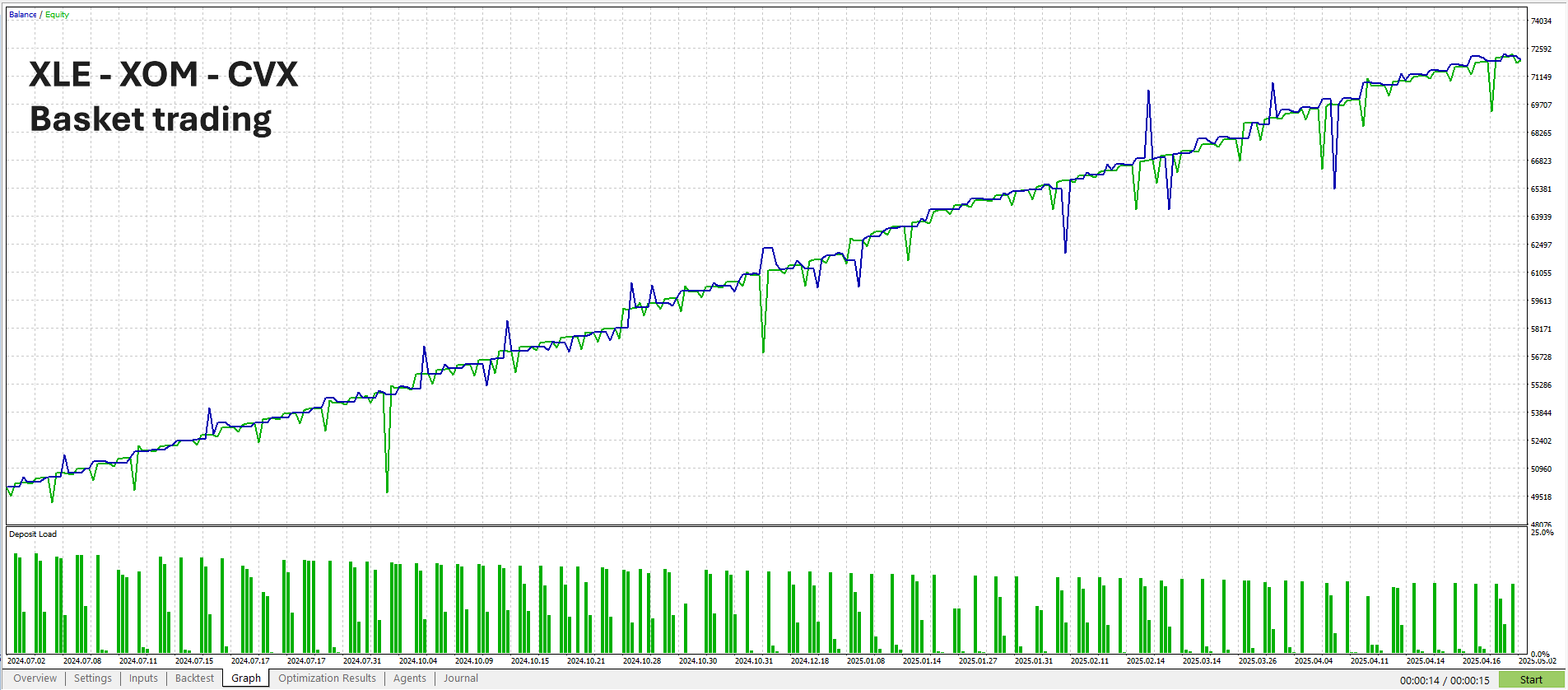Switch to the Overview tab

point(35,678)
